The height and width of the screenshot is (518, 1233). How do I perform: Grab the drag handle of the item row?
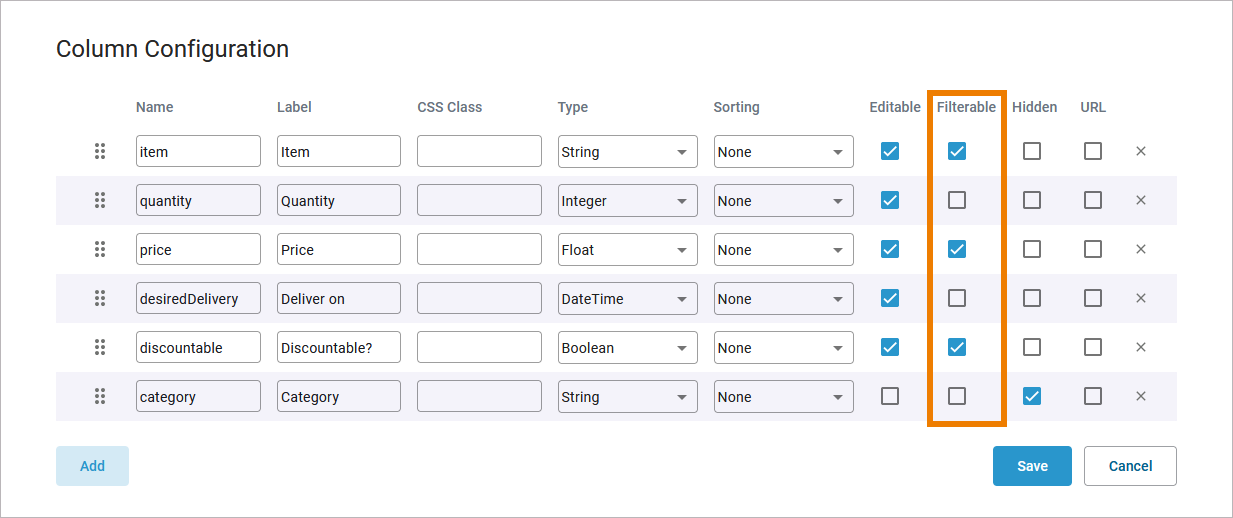pyautogui.click(x=100, y=151)
